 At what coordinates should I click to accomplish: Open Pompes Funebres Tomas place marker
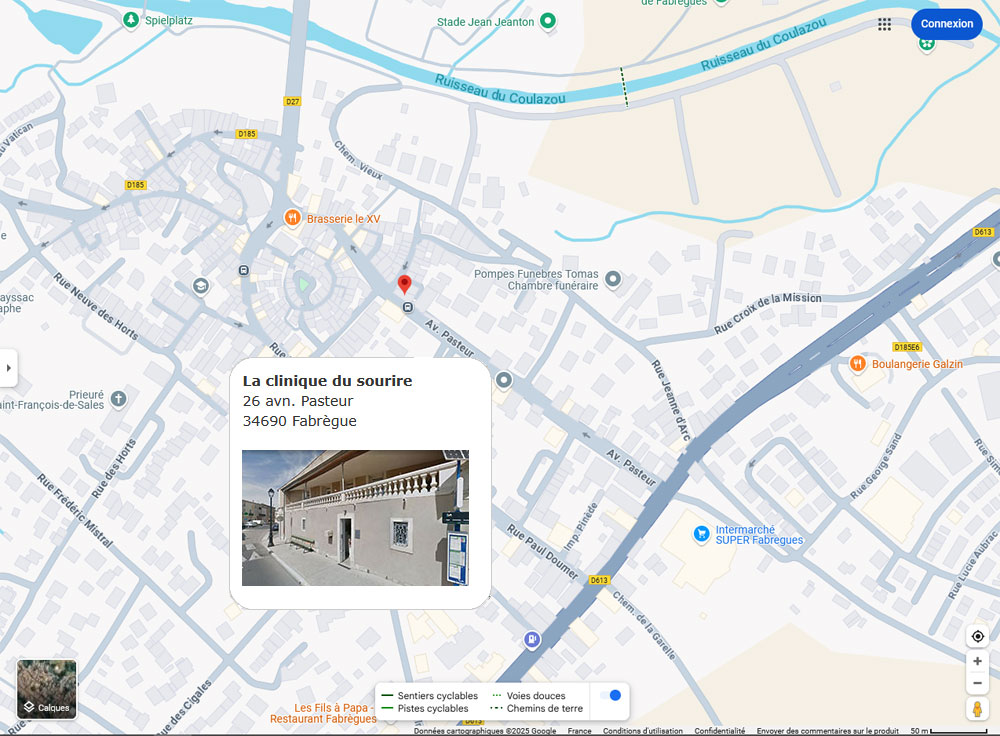613,279
